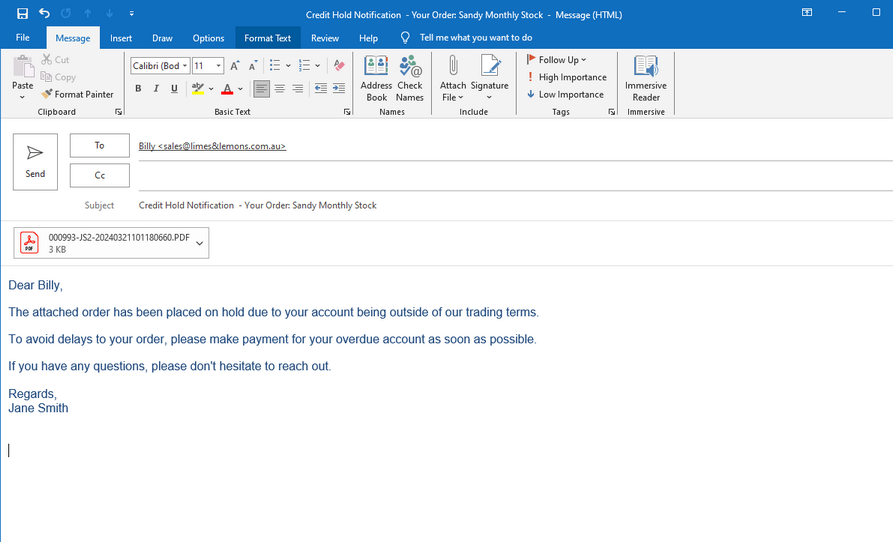Click the Cc button to add recipients
This screenshot has height=542, width=893.
pos(100,175)
